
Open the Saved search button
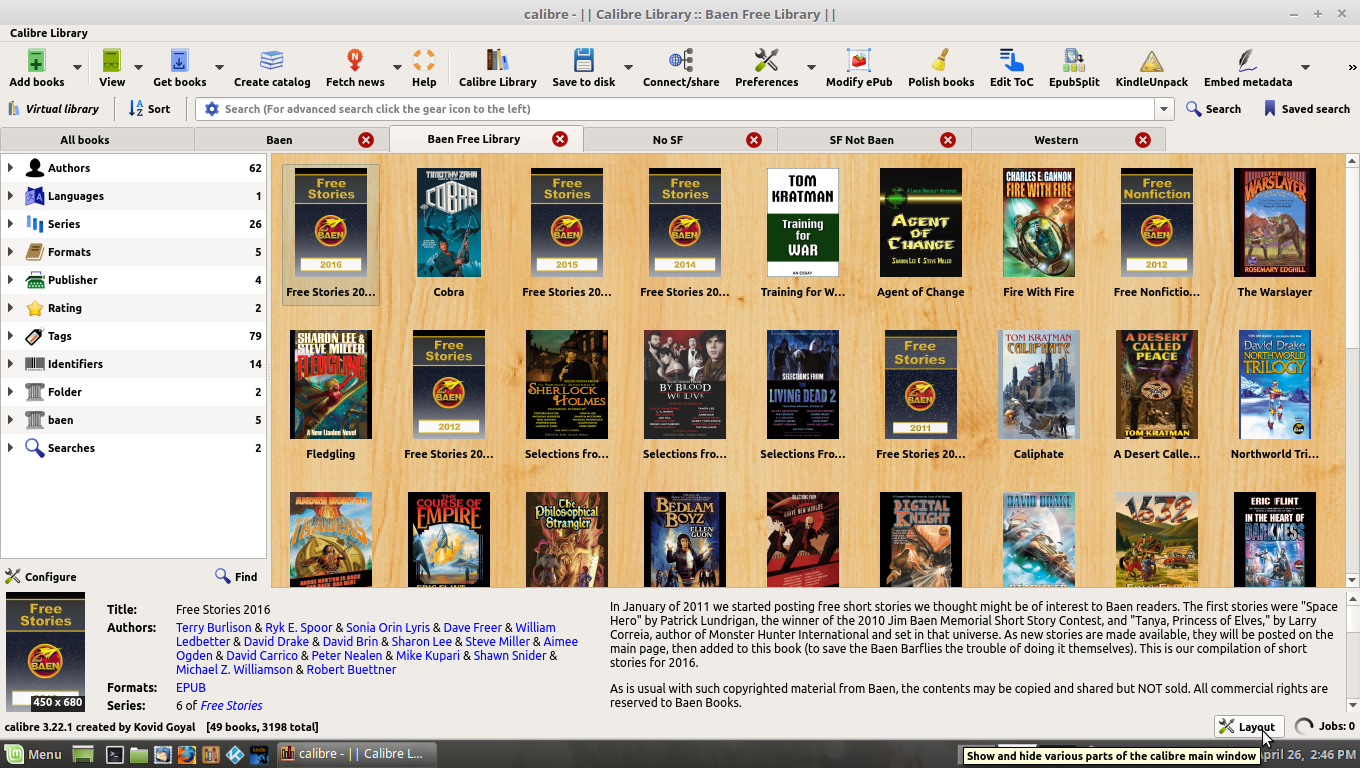tap(1306, 109)
